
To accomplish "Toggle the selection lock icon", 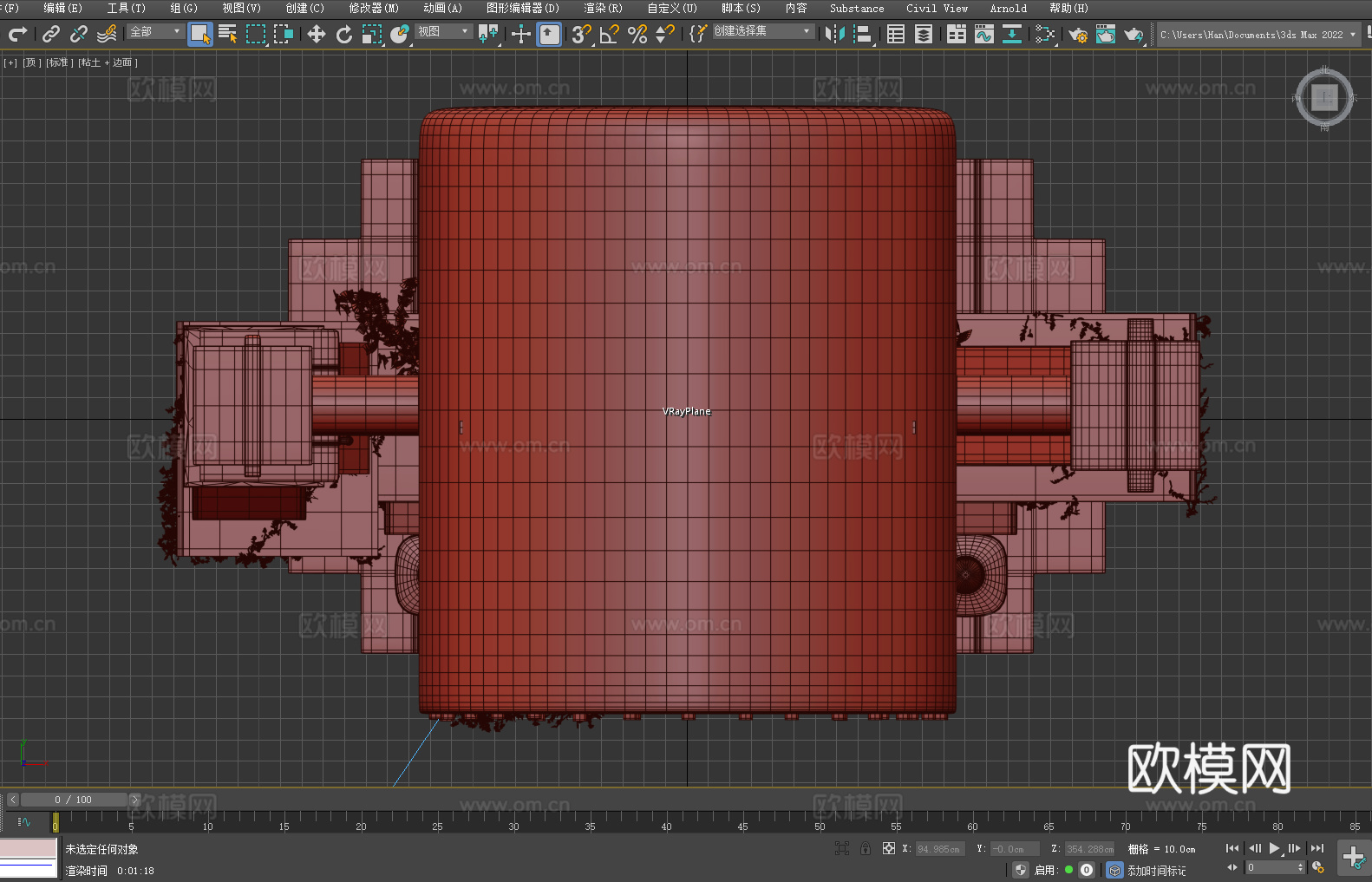I will (x=865, y=849).
